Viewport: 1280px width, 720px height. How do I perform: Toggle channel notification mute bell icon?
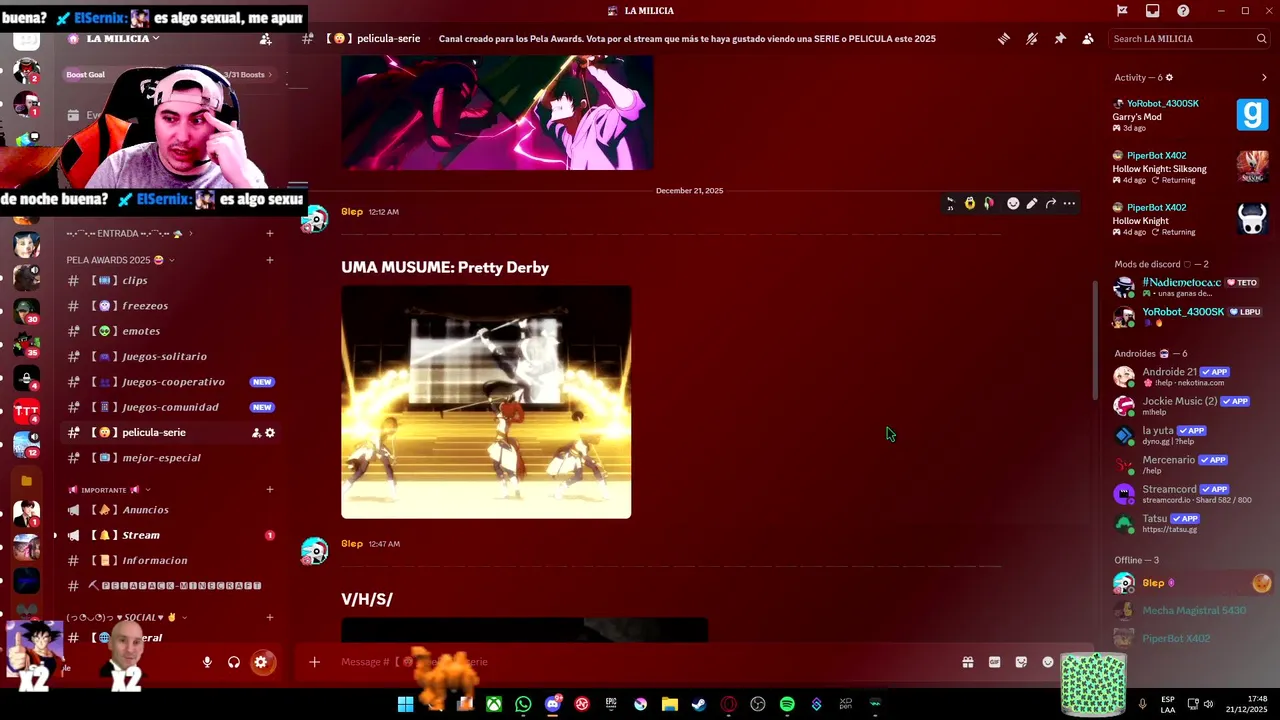1031,39
